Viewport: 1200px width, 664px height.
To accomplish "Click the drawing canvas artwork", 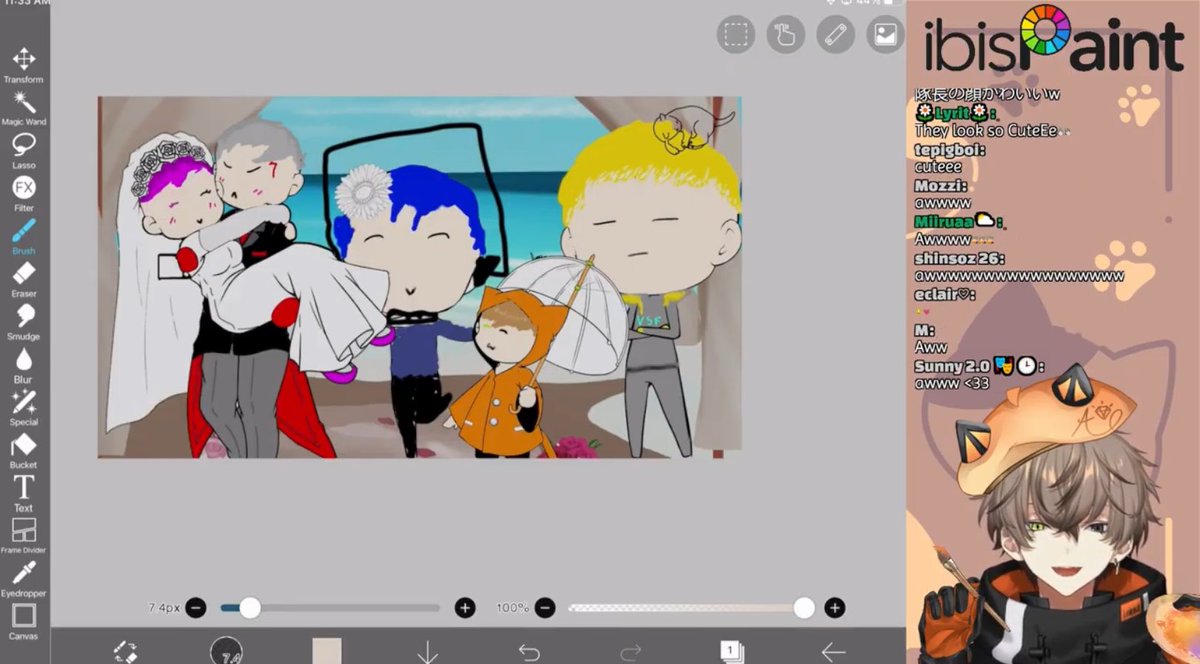I will pos(420,277).
